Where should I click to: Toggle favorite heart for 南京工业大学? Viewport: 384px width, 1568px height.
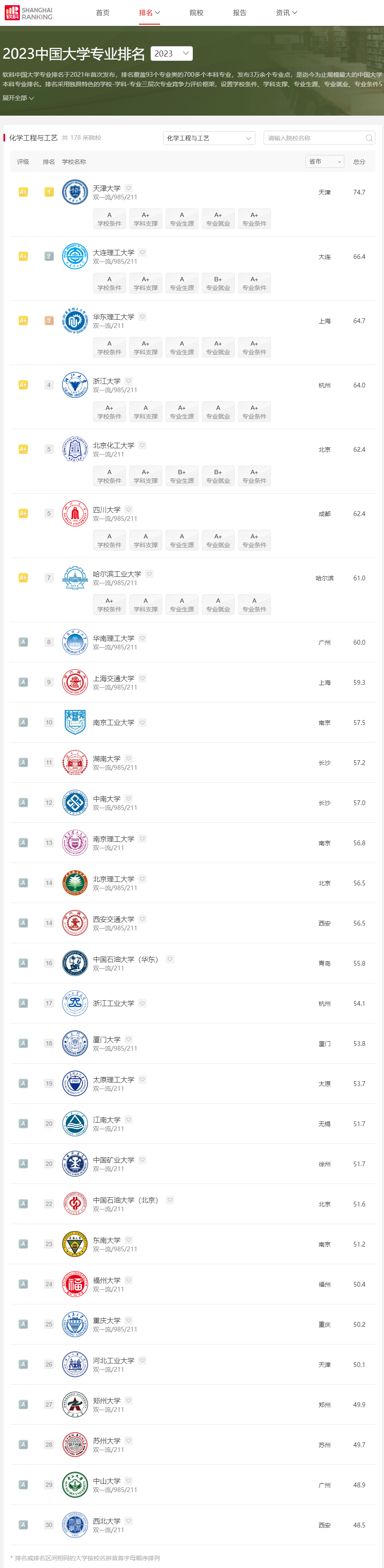(142, 723)
